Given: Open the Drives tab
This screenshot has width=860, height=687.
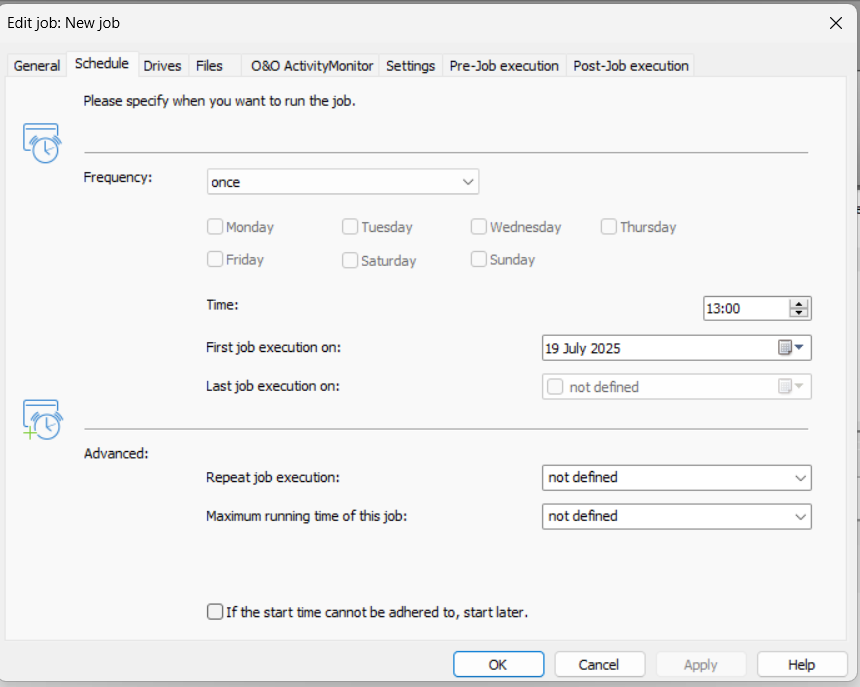Looking at the screenshot, I should click(x=162, y=65).
